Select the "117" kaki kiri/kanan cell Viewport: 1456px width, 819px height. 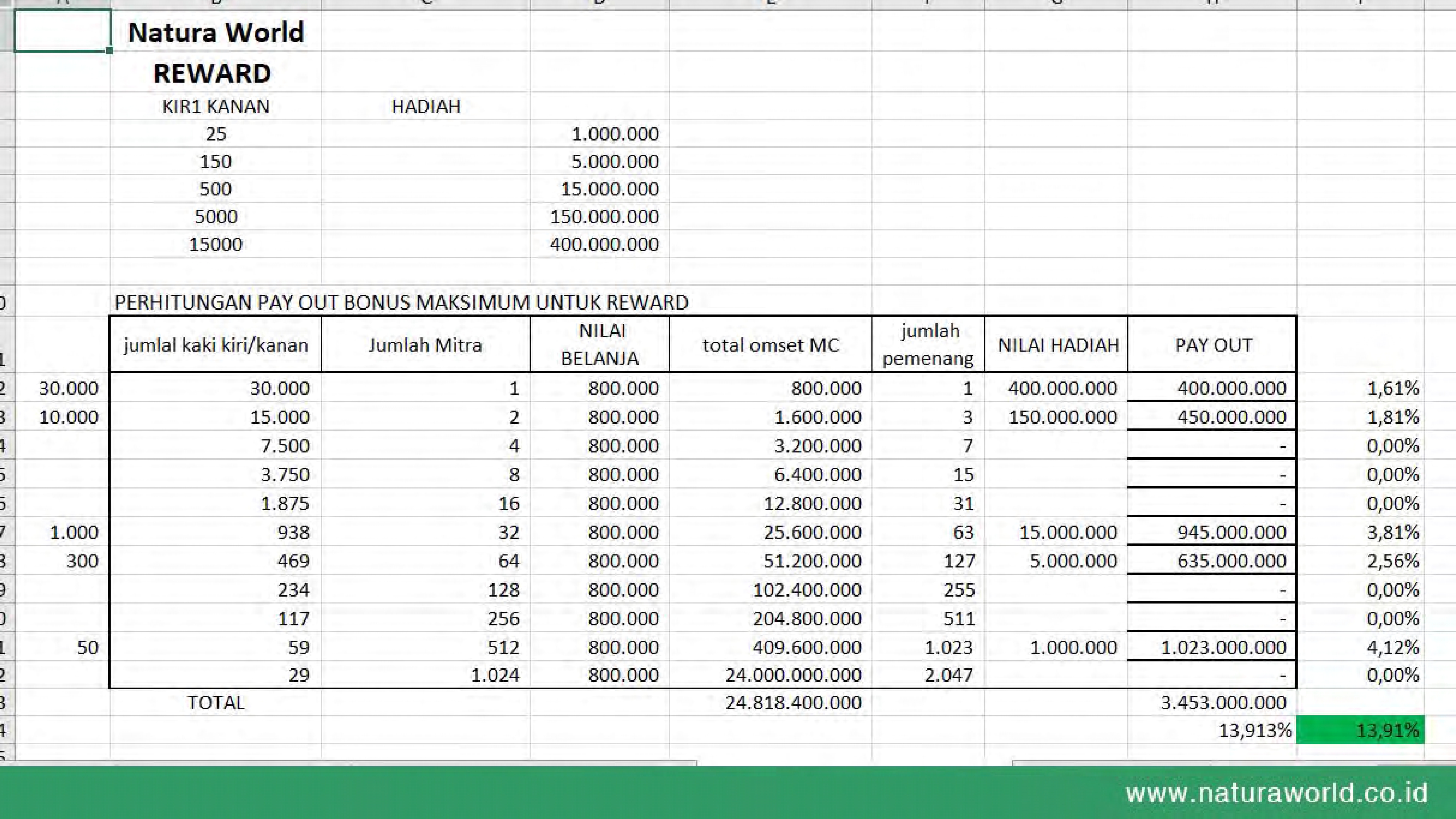(x=215, y=619)
